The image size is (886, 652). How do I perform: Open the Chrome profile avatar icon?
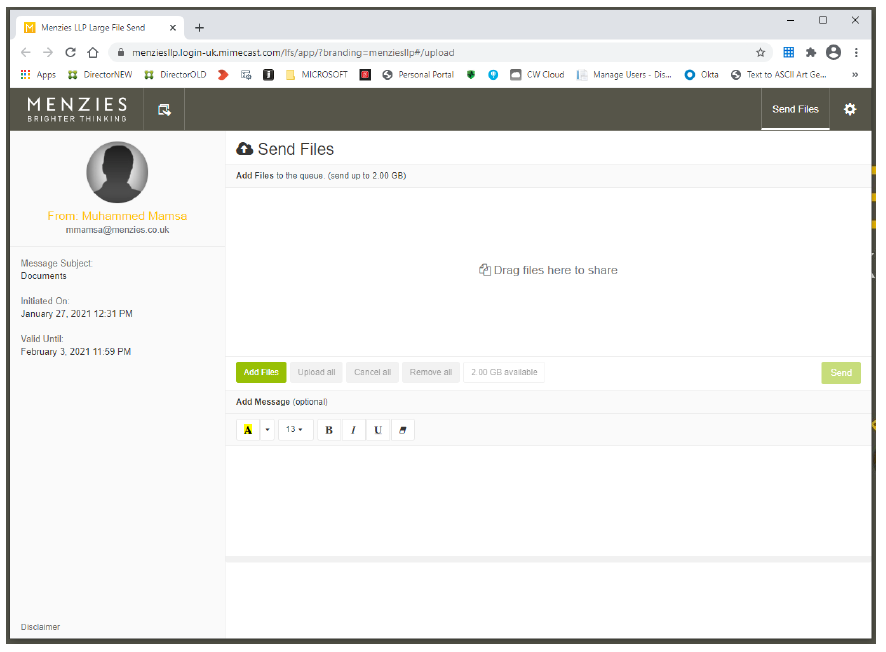click(833, 52)
